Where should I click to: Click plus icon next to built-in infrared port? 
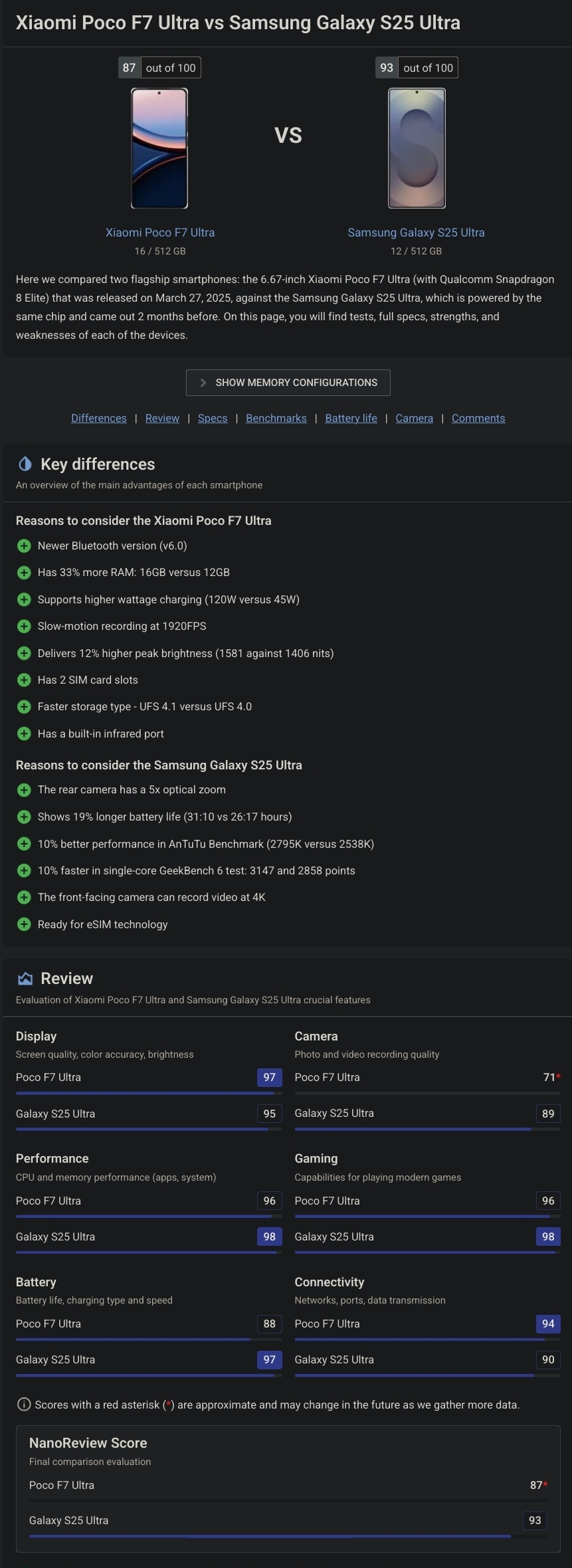click(24, 734)
